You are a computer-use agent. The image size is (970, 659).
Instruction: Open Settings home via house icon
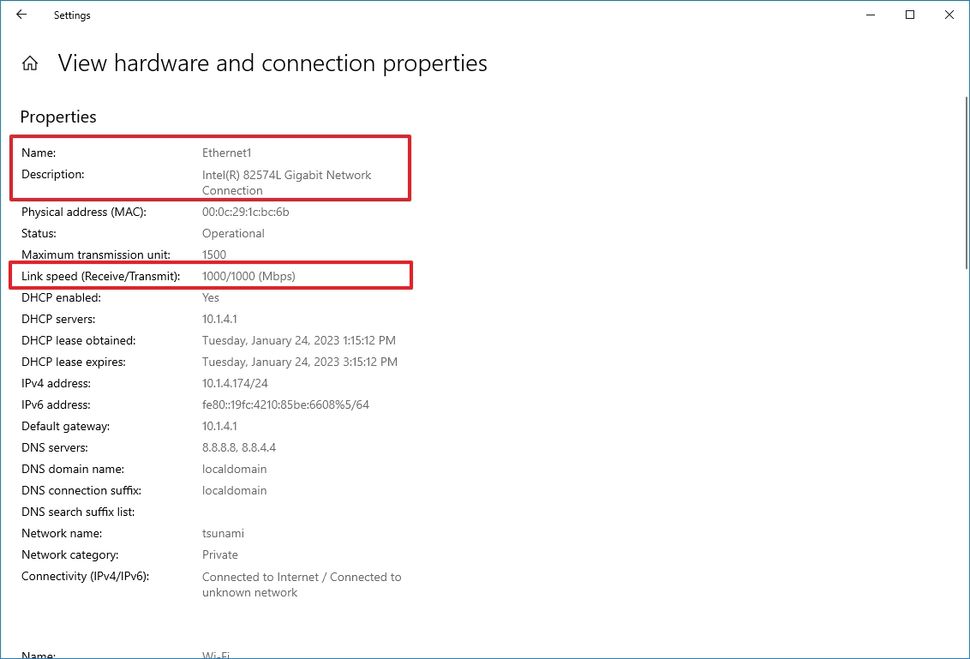30,62
